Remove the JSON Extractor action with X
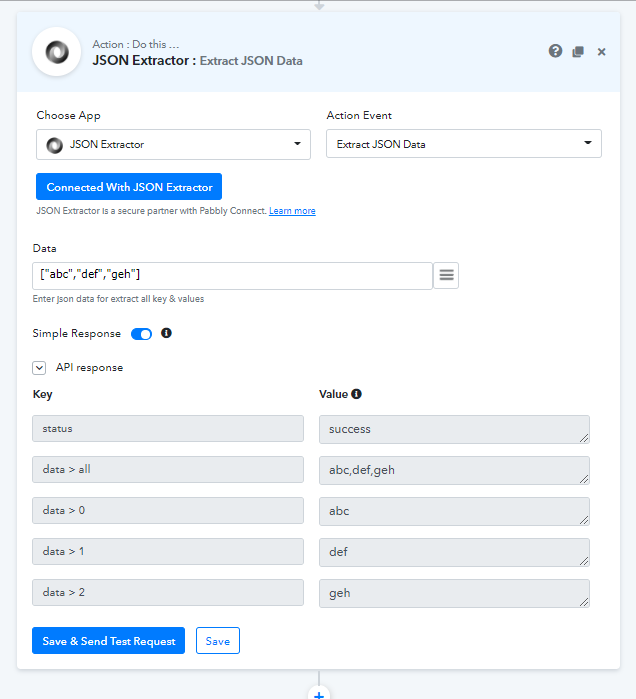Image resolution: width=636 pixels, height=699 pixels. click(601, 52)
